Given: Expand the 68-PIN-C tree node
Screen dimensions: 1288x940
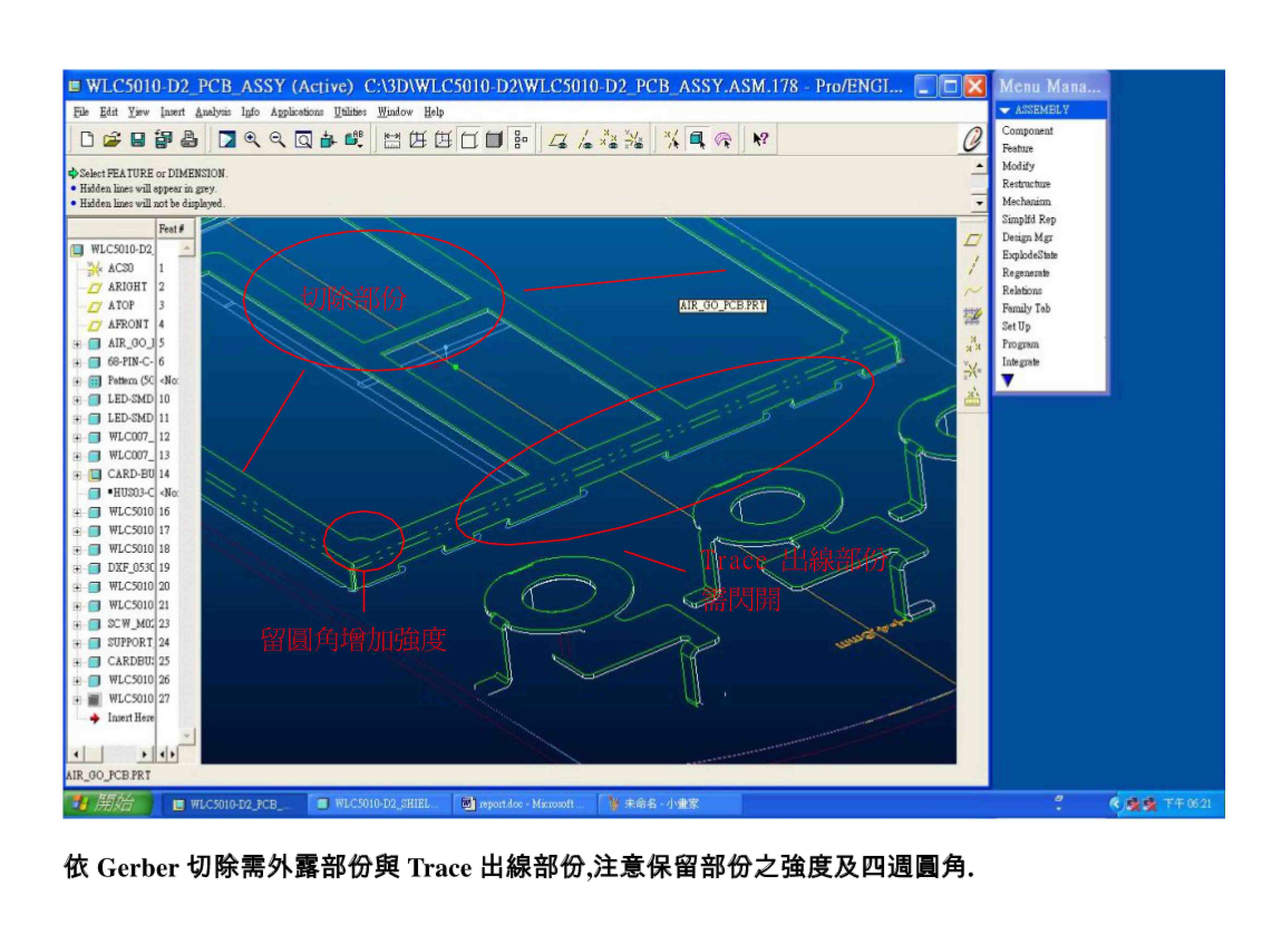Looking at the screenshot, I should click(x=77, y=362).
